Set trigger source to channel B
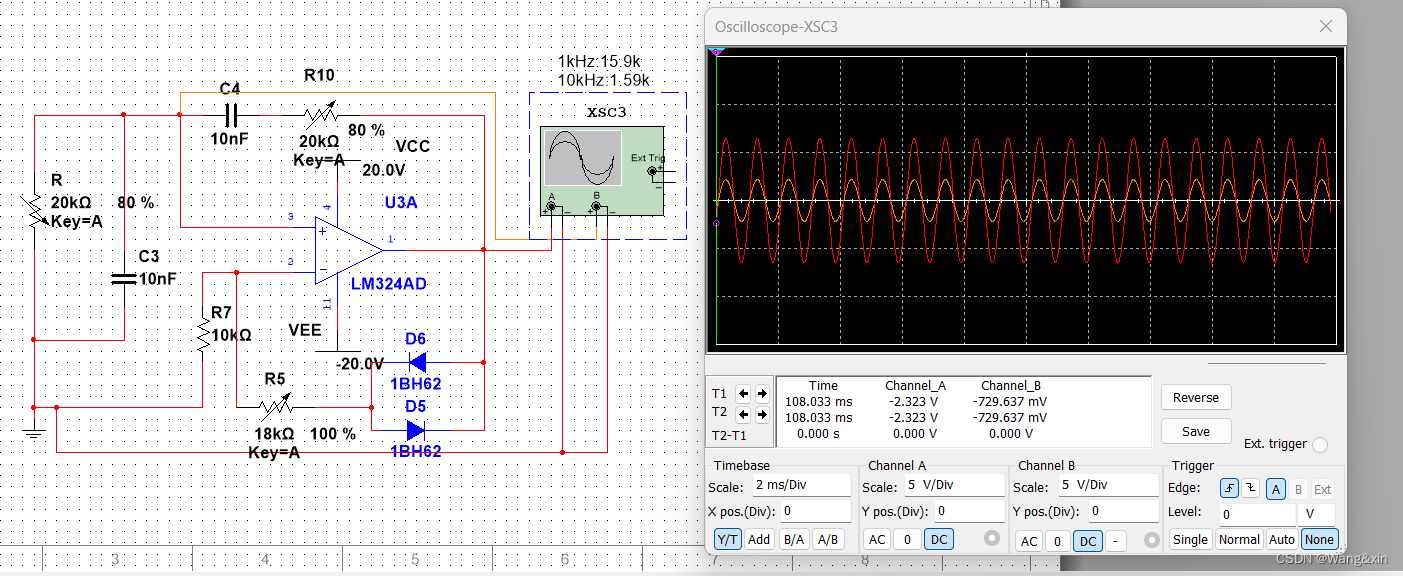The image size is (1403, 576). pos(1299,489)
